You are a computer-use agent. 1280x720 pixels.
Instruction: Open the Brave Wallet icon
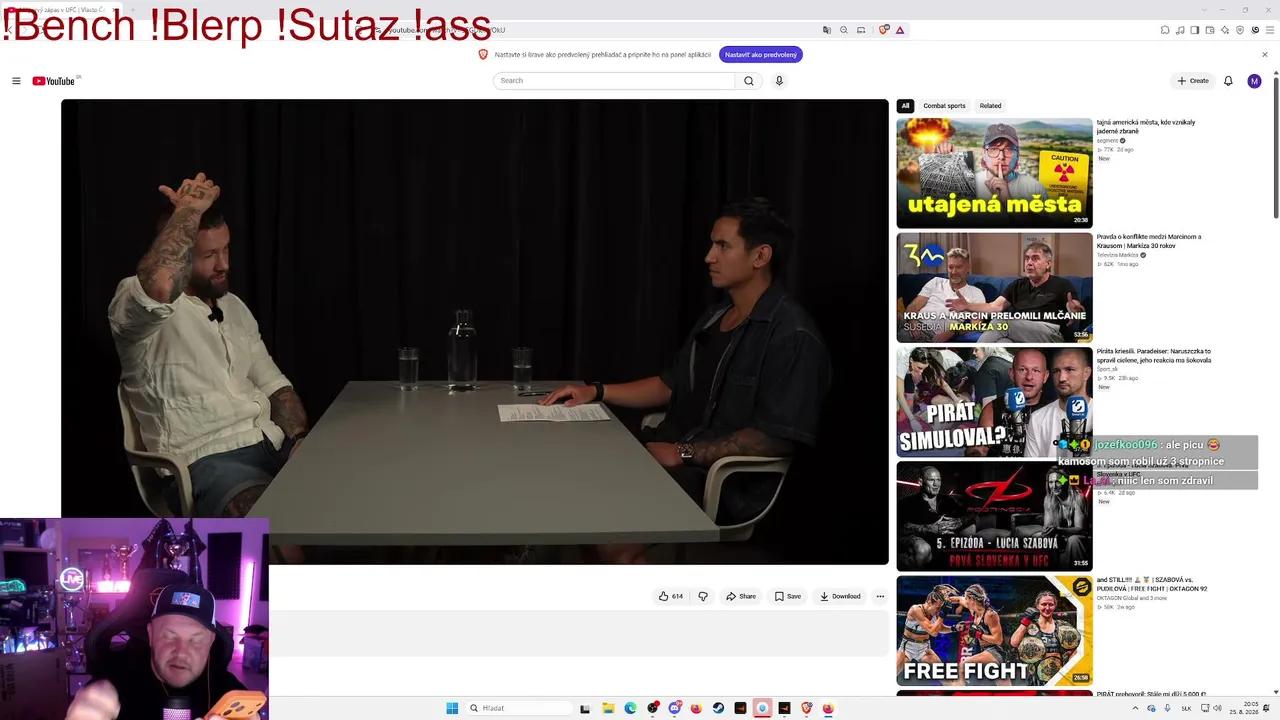[x=1210, y=30]
